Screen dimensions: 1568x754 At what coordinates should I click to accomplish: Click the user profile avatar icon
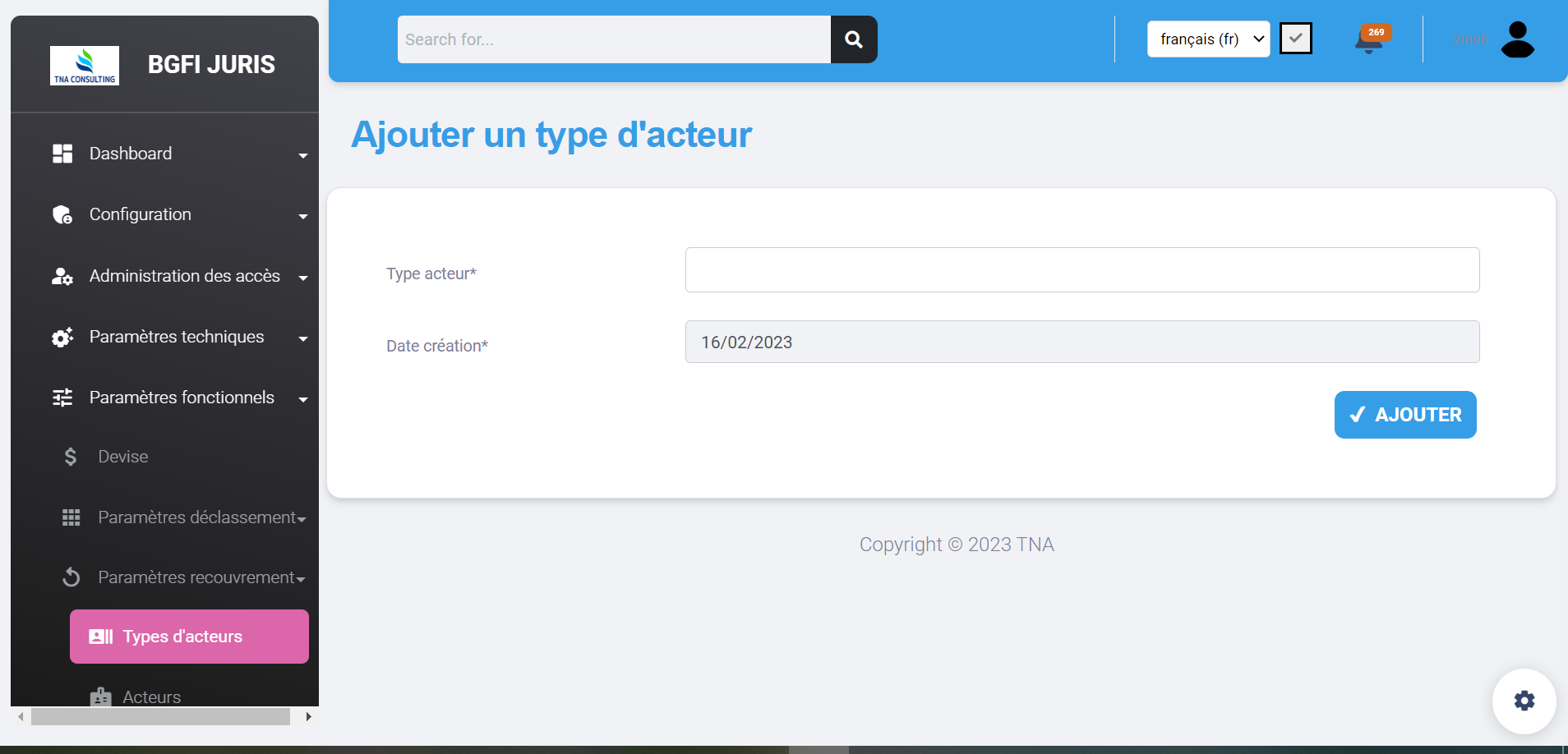tap(1517, 39)
